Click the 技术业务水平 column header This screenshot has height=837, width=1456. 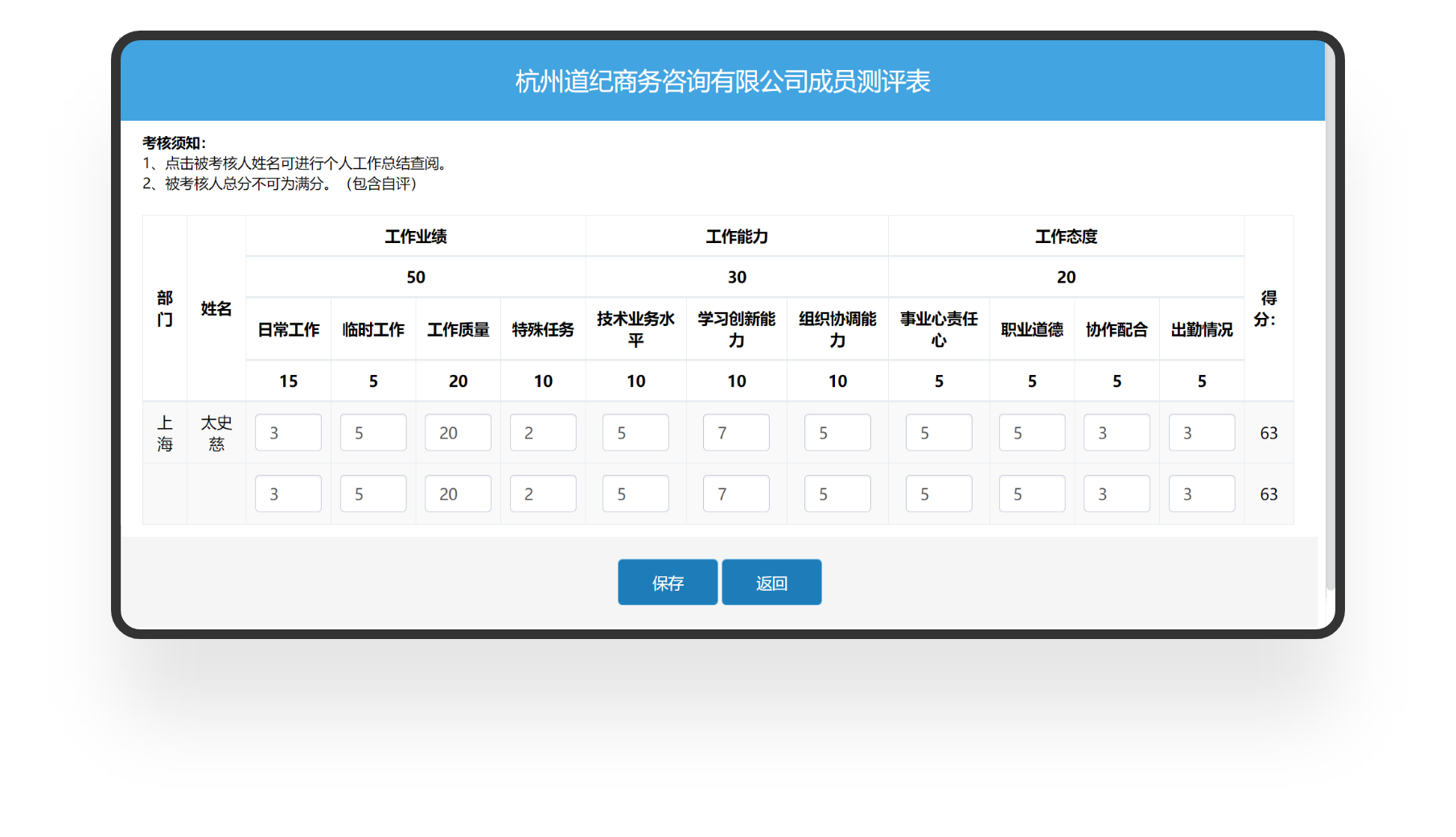[x=635, y=329]
